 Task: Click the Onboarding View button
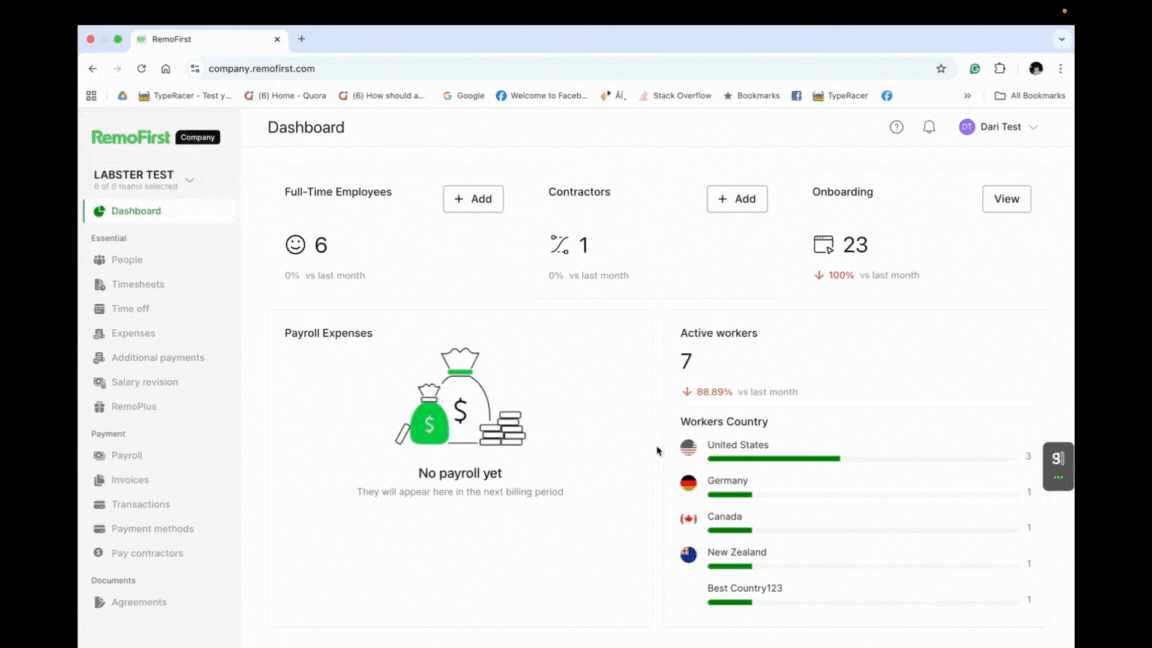(1006, 199)
